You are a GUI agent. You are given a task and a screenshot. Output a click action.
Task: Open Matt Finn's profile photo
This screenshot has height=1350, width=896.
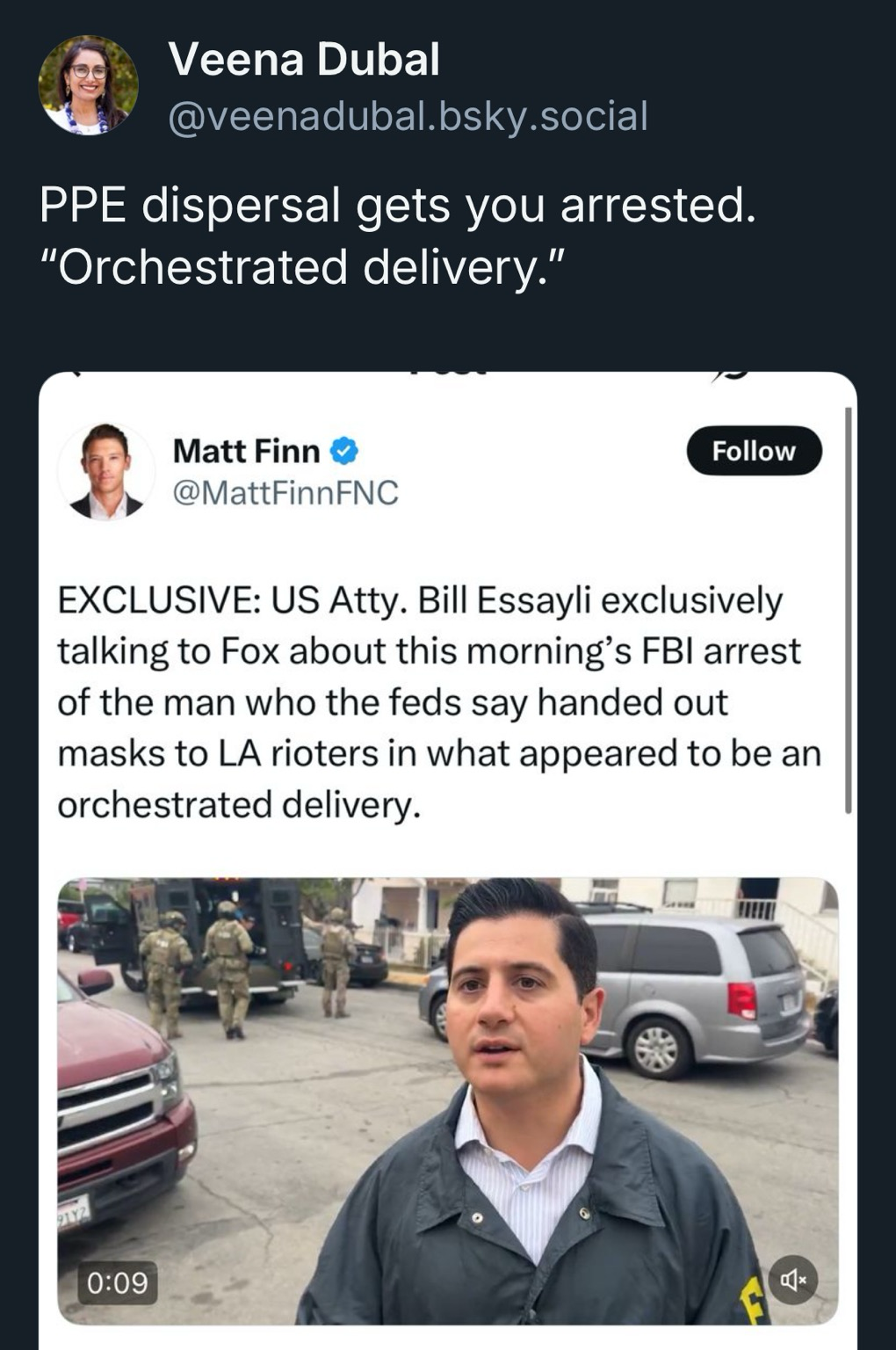(106, 472)
